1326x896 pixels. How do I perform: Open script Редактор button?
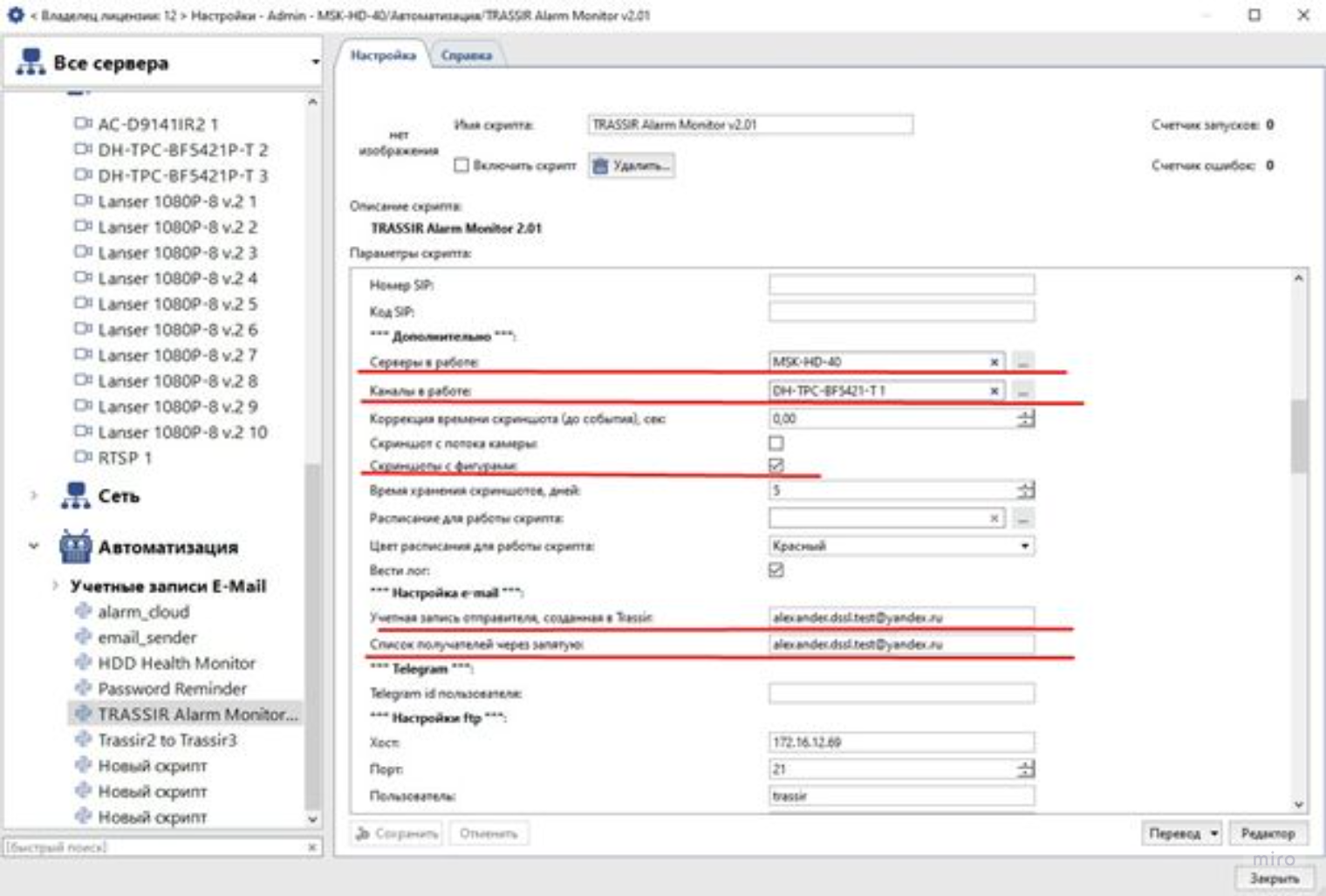[x=1268, y=833]
